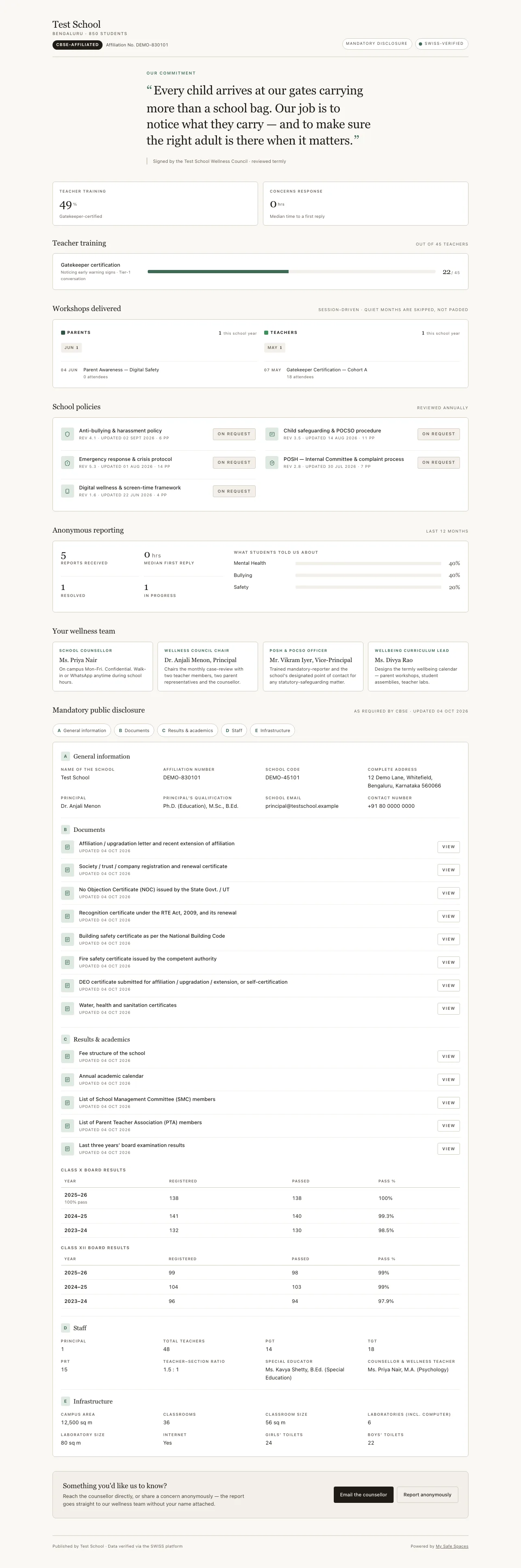Request the Child safeguarding & POCSO procedure

pos(439,434)
